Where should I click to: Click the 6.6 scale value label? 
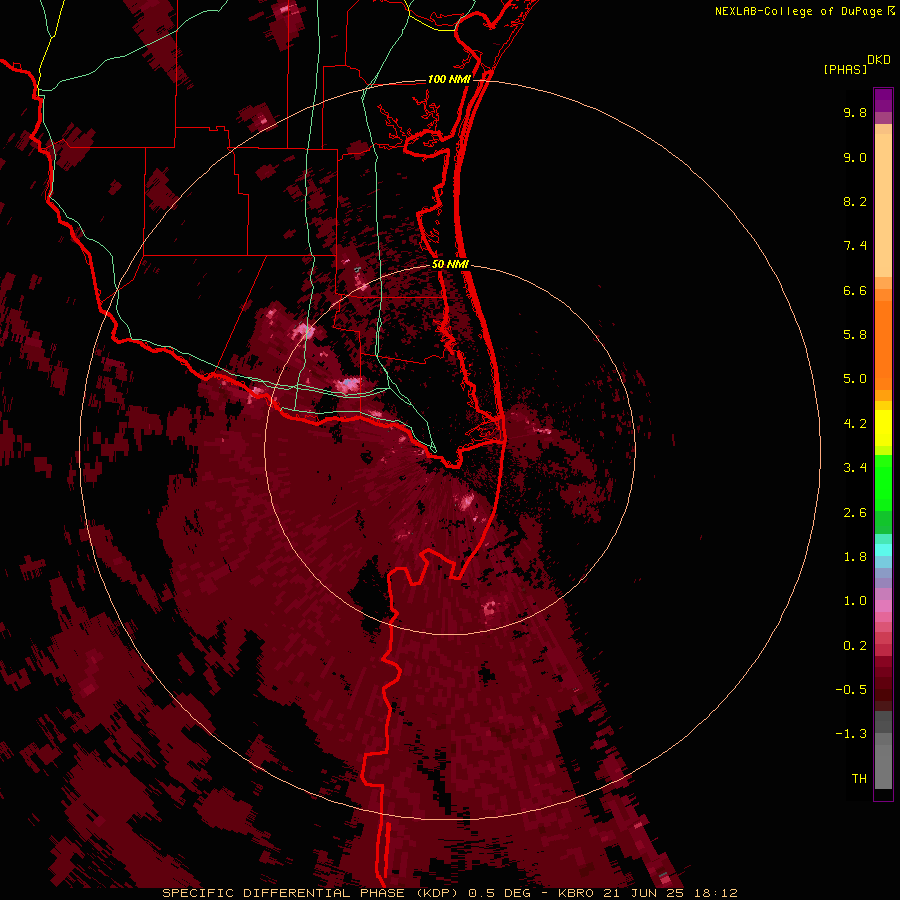(855, 290)
